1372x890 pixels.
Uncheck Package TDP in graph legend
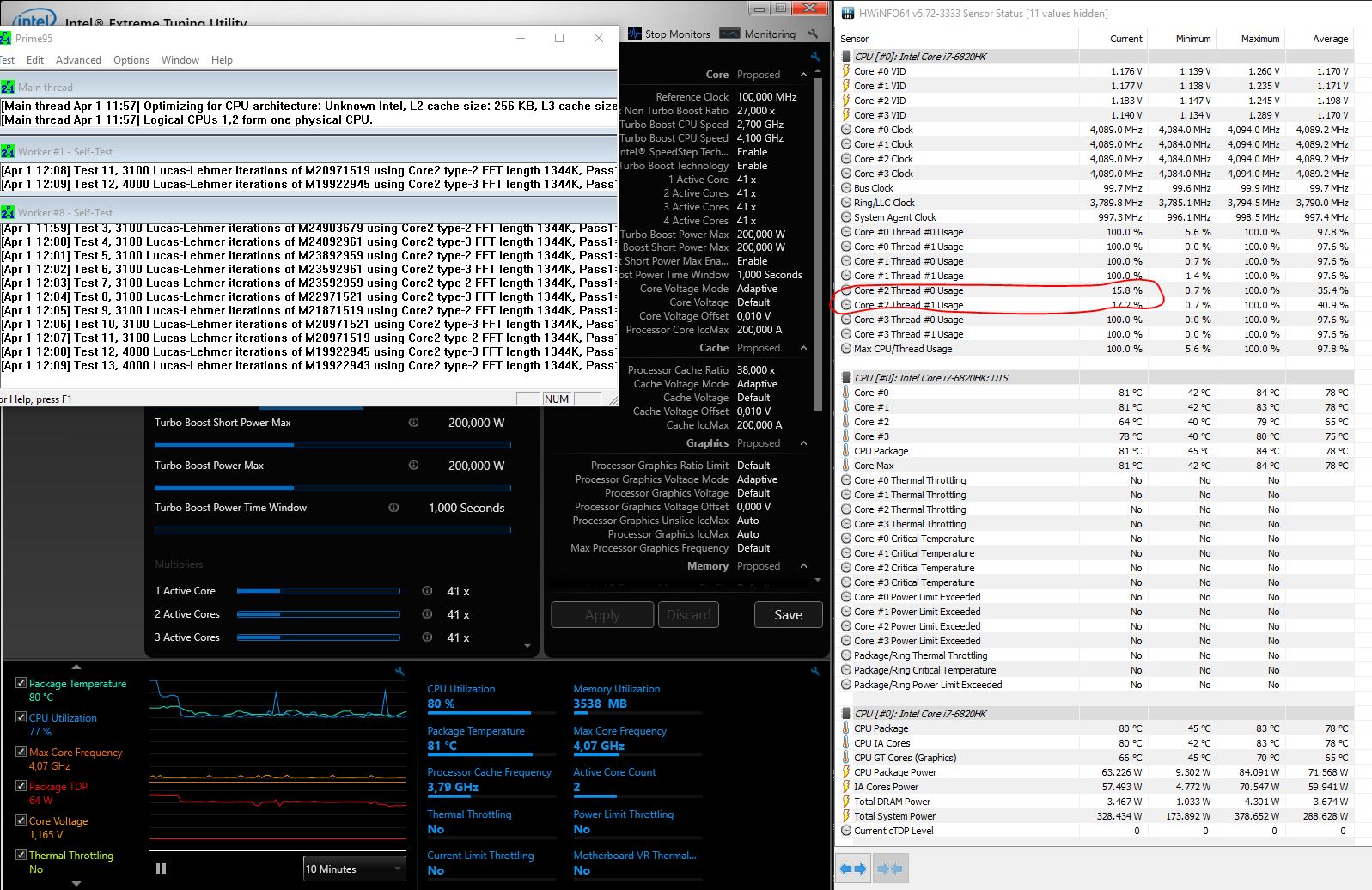pos(21,786)
